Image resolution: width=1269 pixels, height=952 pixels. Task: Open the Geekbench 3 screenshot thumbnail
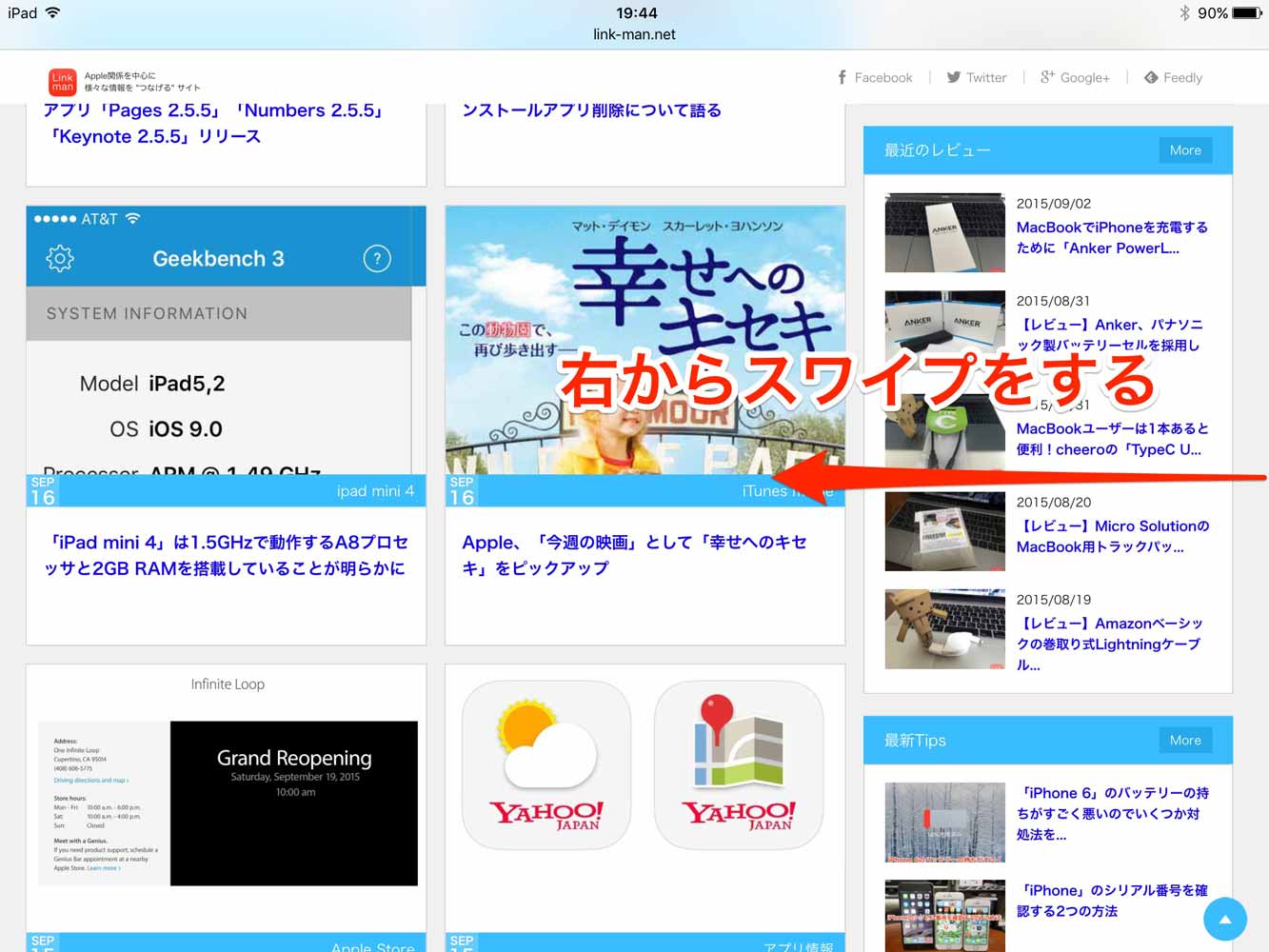tap(227, 340)
